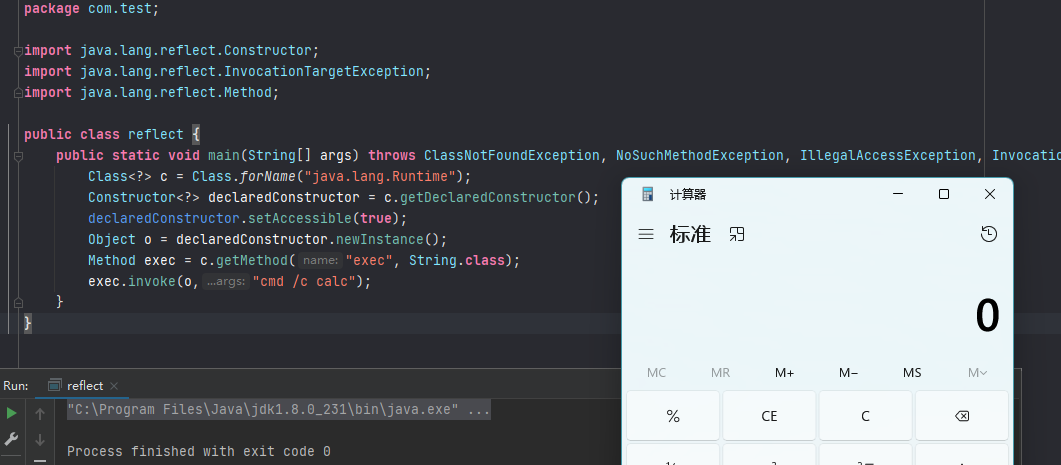Click 'Process finished with exit code 0'
Screen dimensions: 1061x465
(x=199, y=451)
